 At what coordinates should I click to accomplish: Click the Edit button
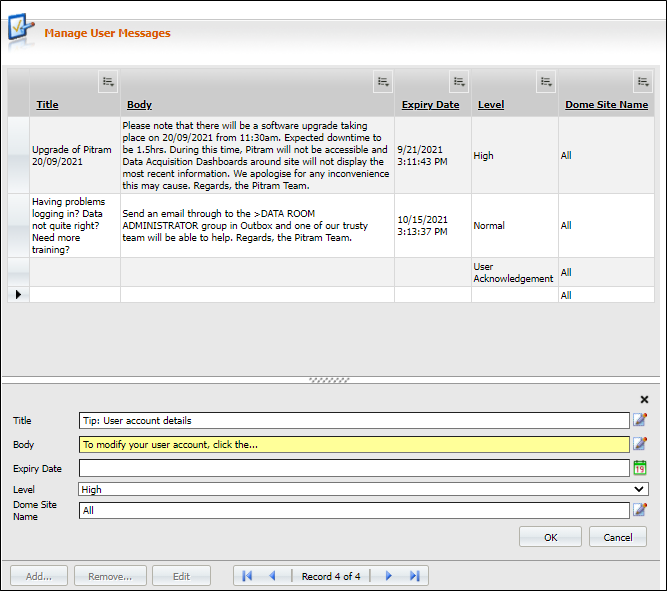pos(181,576)
